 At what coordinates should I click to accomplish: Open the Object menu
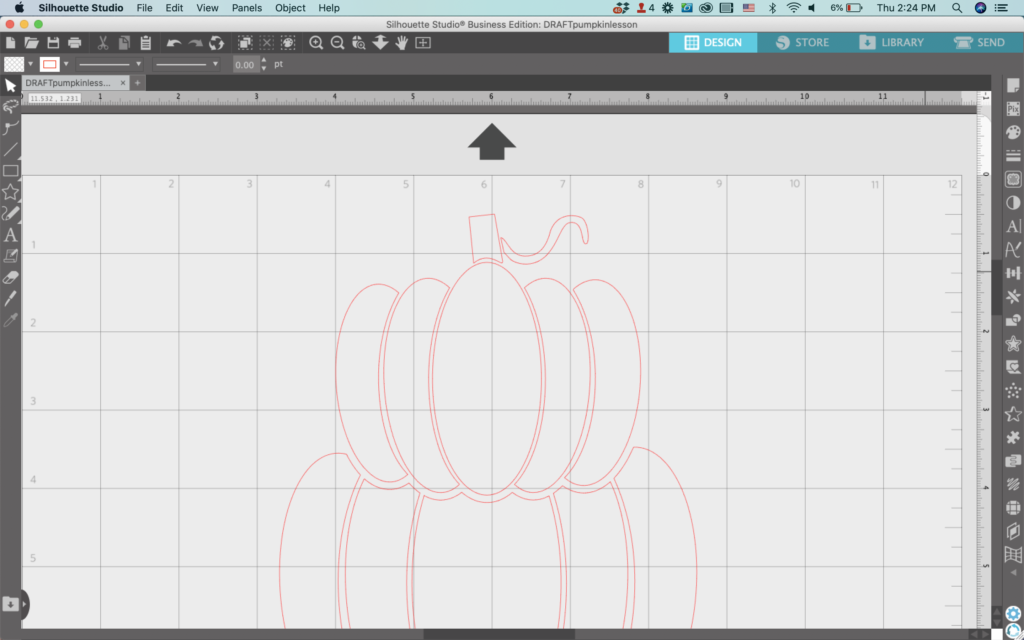click(290, 8)
